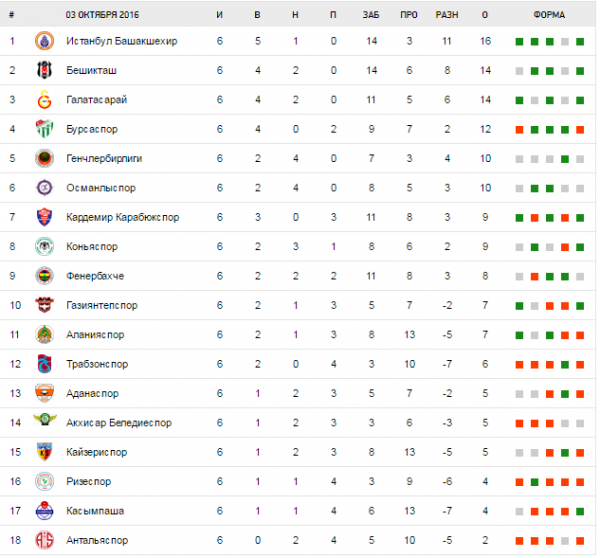Sort standings by the РАЗН column
The width and height of the screenshot is (600, 558).
(447, 16)
